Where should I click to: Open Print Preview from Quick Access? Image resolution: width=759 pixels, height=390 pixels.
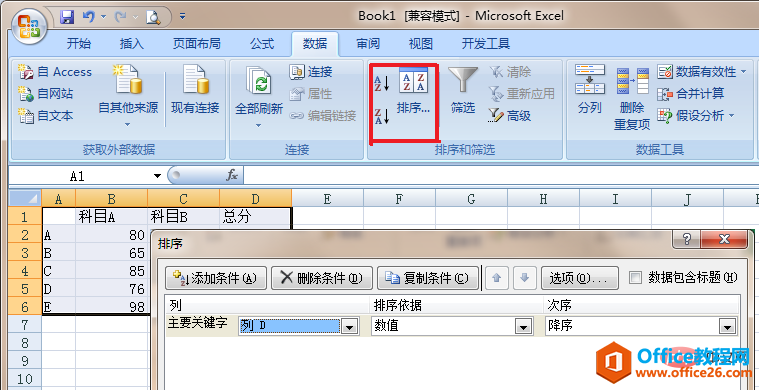pyautogui.click(x=154, y=17)
